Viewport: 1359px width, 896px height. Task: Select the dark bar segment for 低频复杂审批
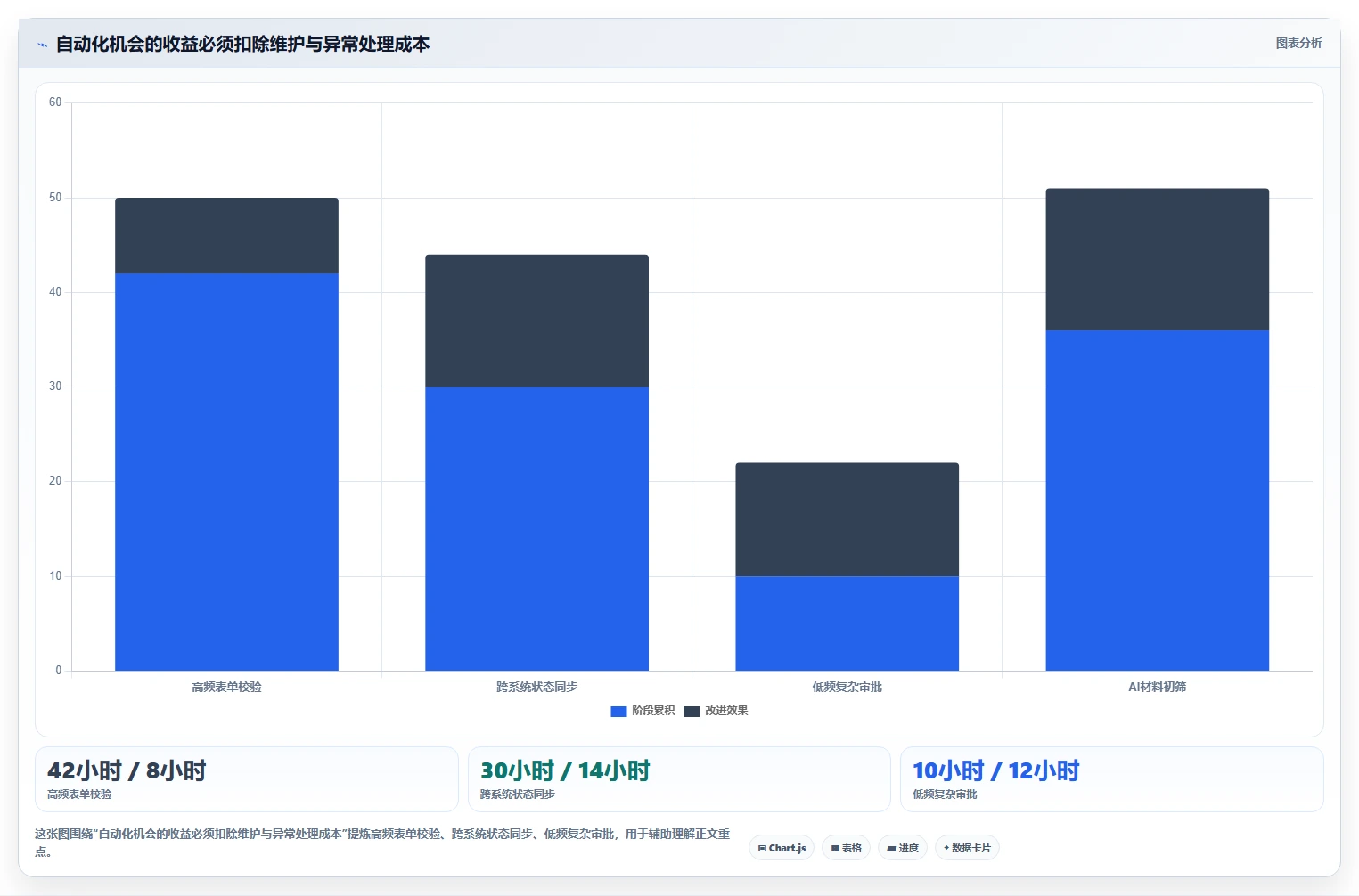coord(847,519)
